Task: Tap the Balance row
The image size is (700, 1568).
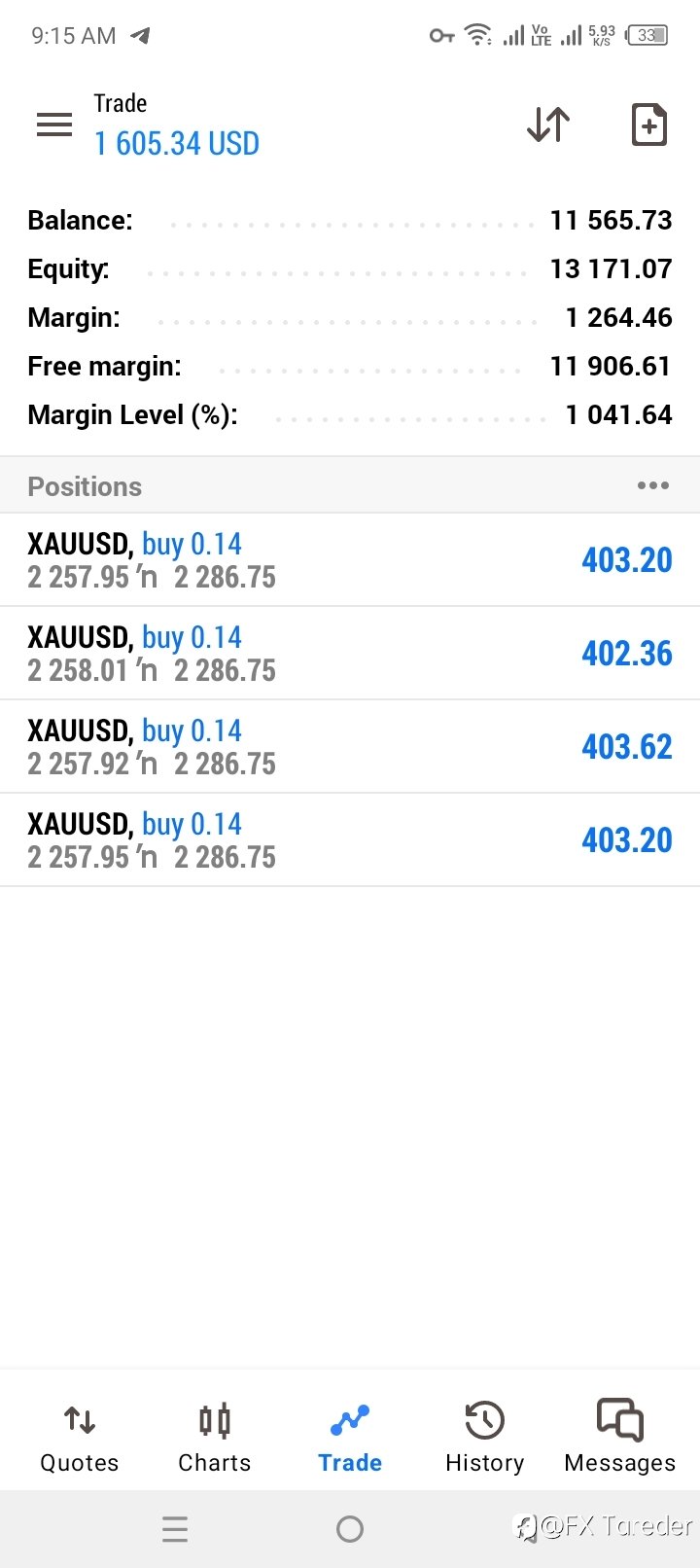Action: [x=350, y=220]
